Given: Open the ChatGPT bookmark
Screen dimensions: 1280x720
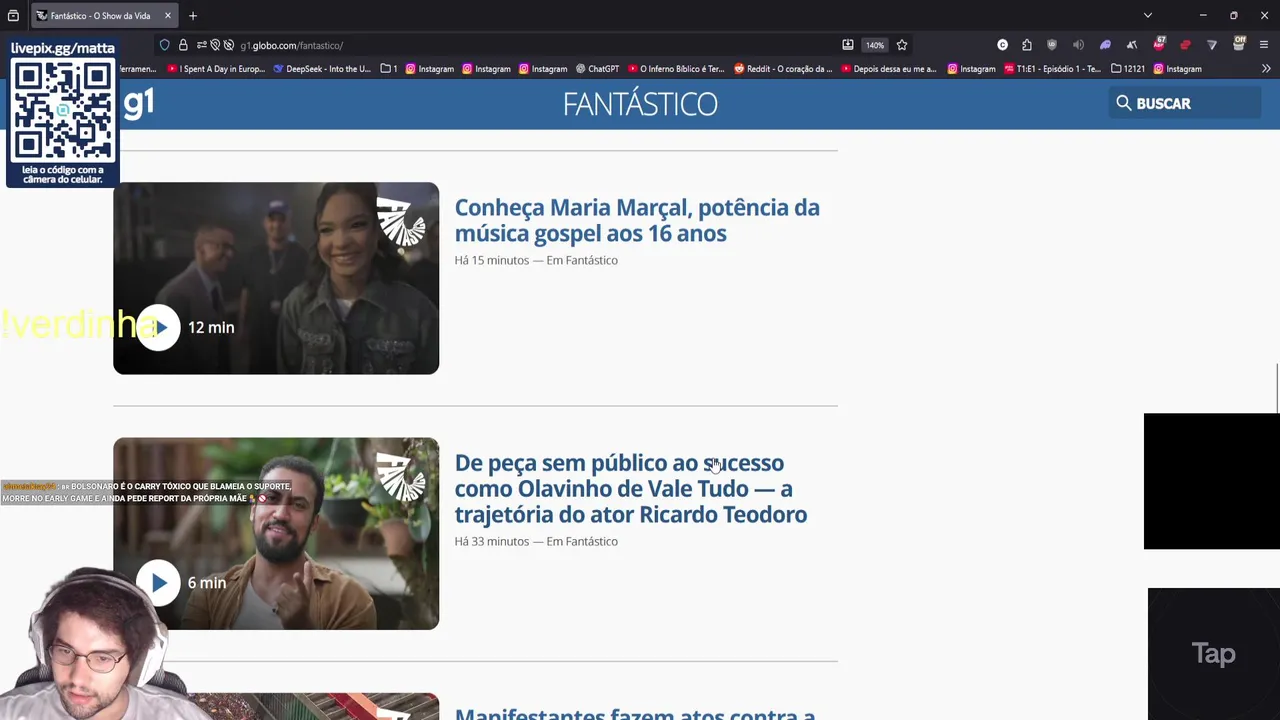Looking at the screenshot, I should (597, 69).
